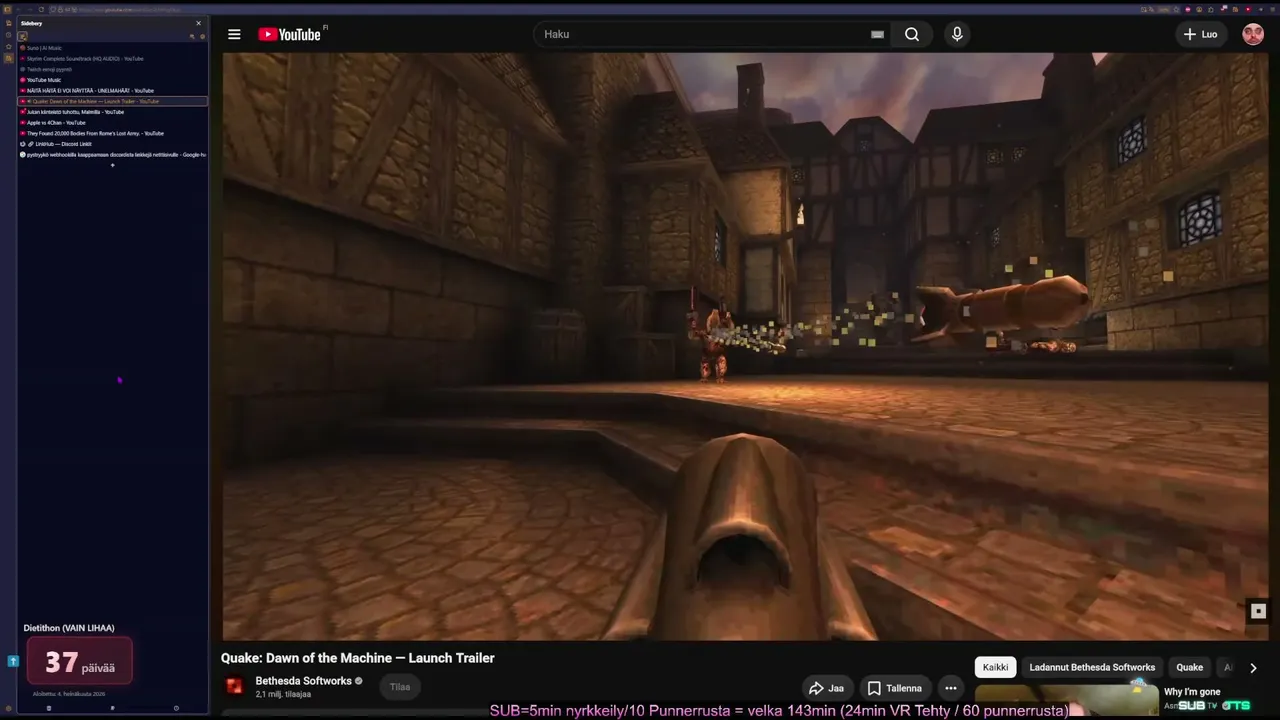This screenshot has width=1280, height=720.
Task: Click the square overlay icon on video
Action: [x=1258, y=611]
